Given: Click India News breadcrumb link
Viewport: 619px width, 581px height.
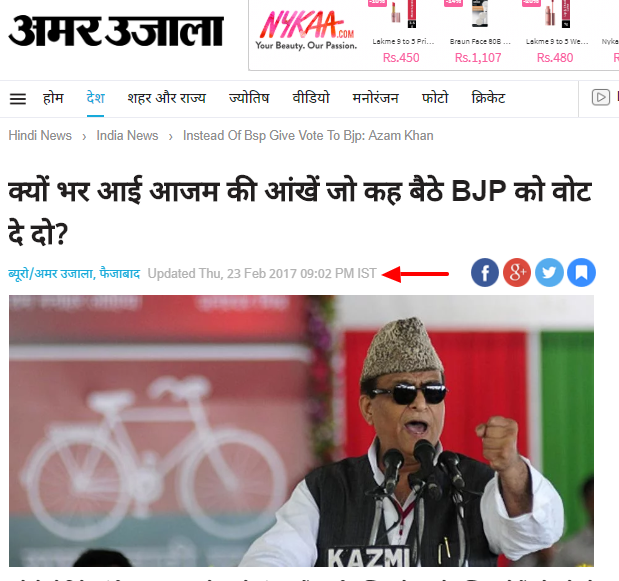Looking at the screenshot, I should coord(127,136).
